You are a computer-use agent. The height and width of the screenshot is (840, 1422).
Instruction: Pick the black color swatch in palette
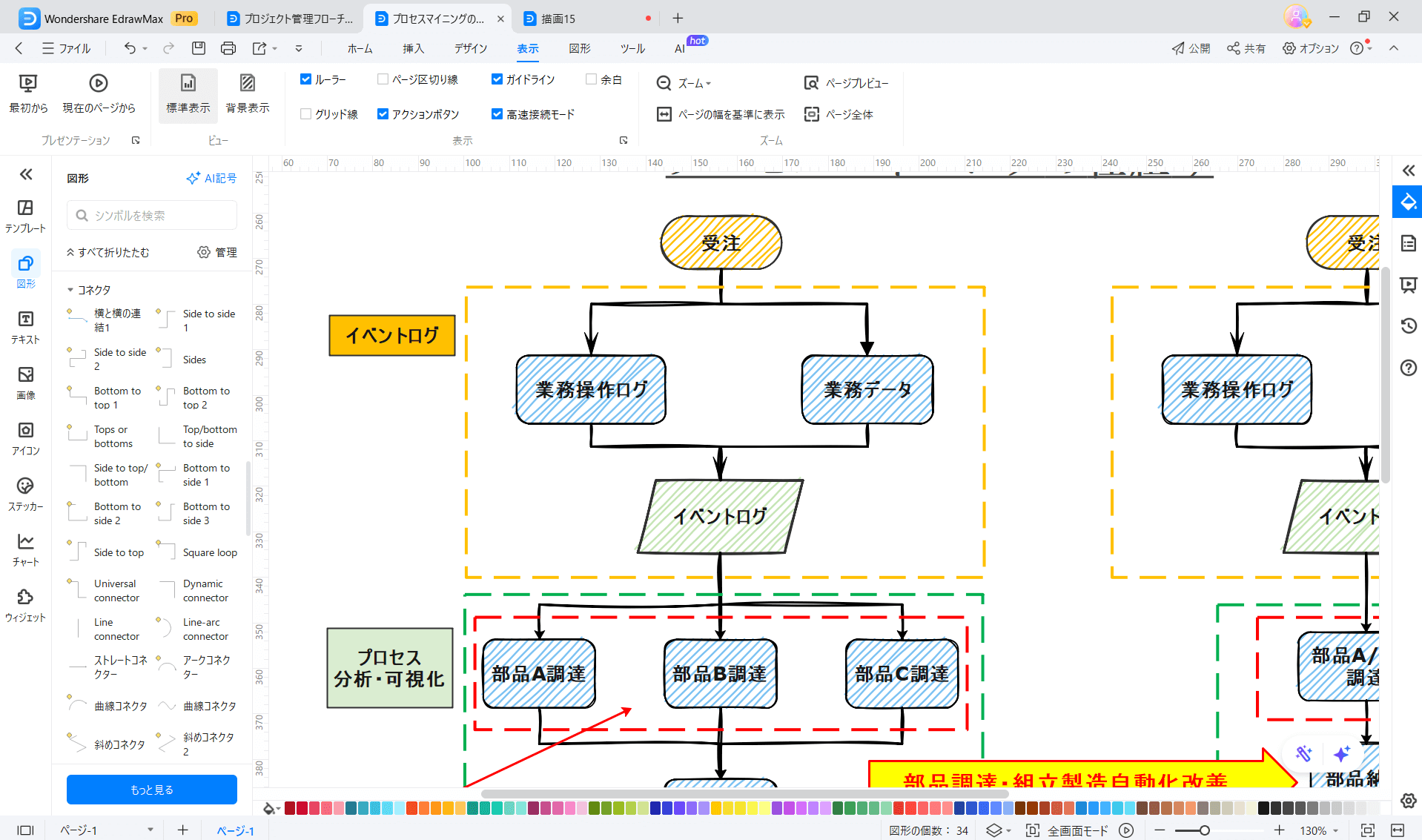click(1264, 808)
